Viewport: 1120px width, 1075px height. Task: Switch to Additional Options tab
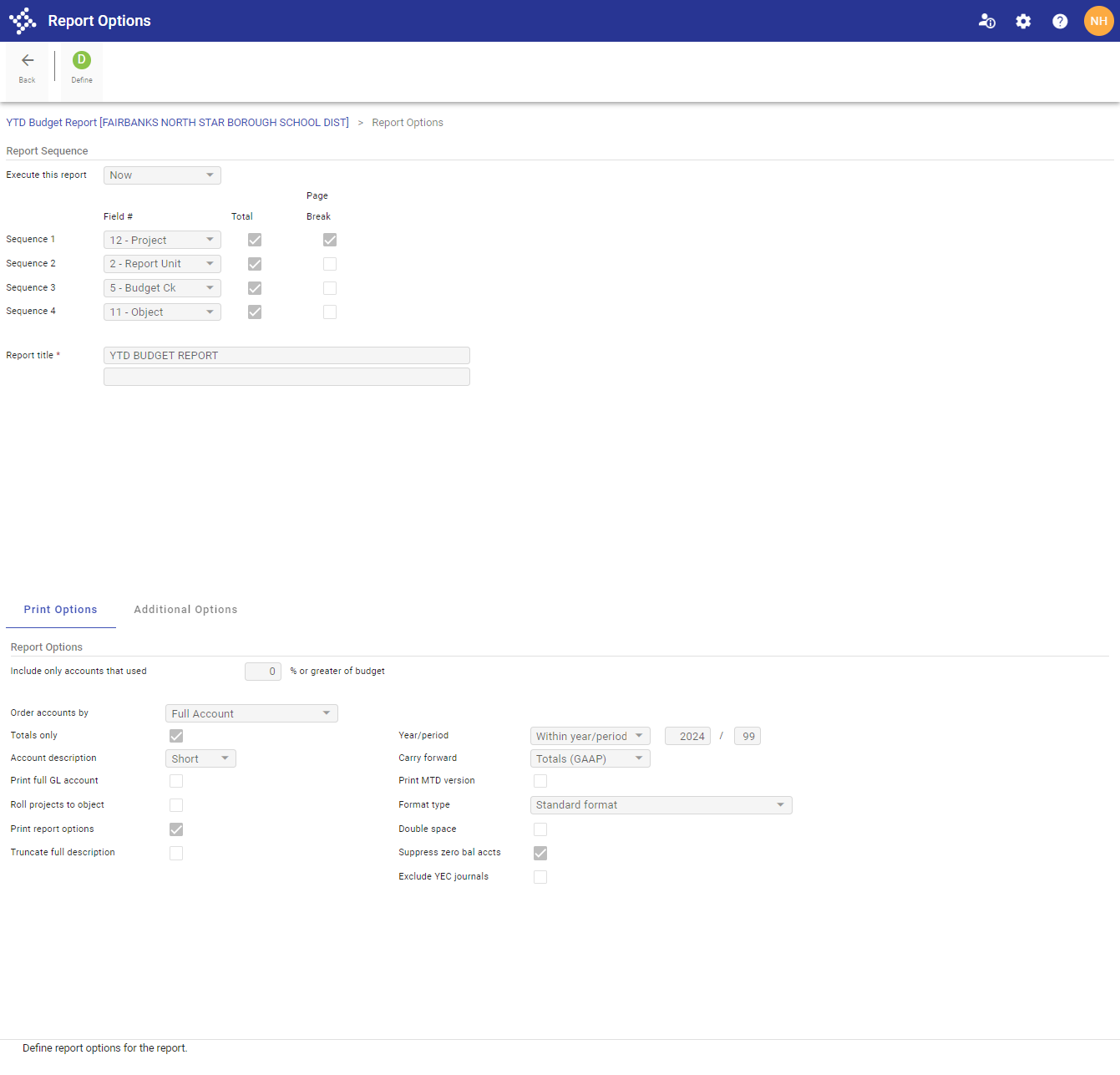pos(185,610)
